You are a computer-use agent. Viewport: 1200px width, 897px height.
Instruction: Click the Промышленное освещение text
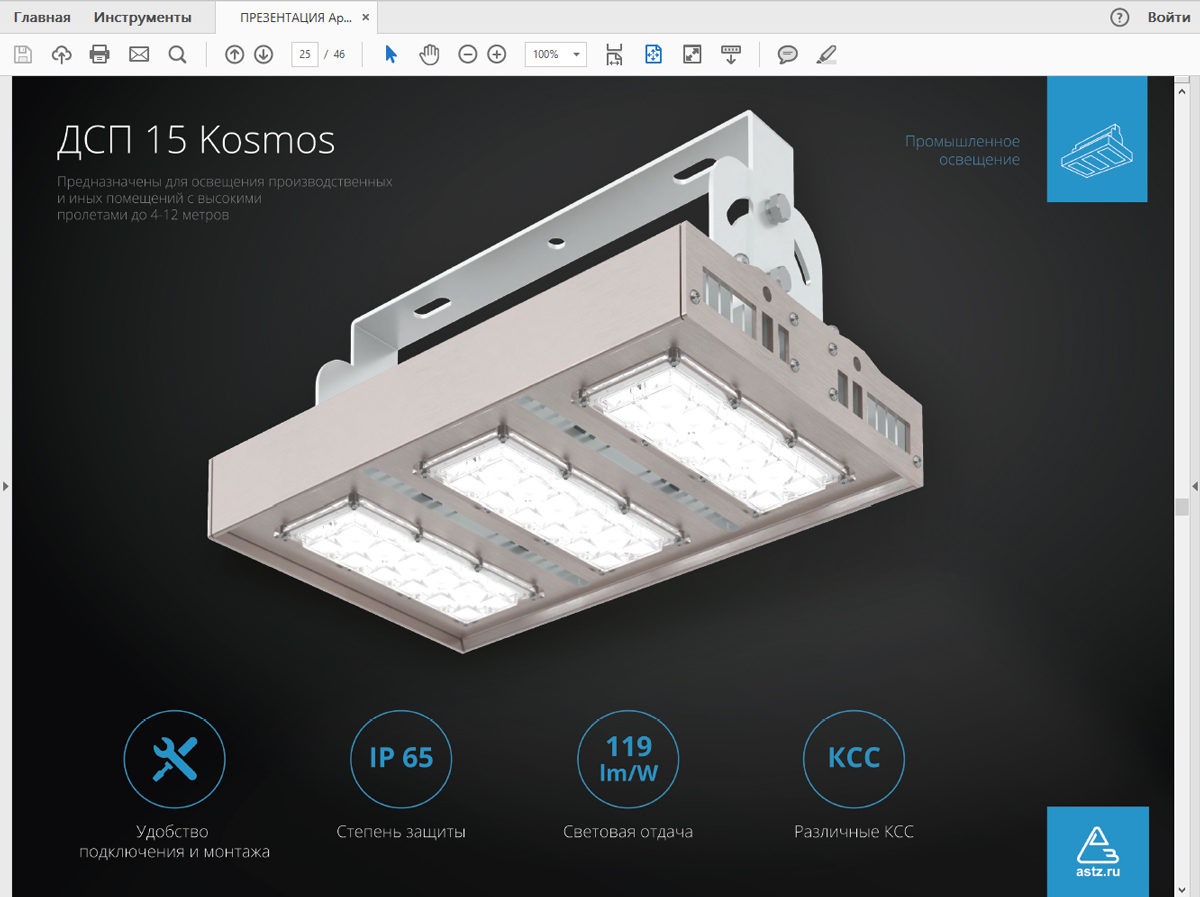click(x=962, y=151)
